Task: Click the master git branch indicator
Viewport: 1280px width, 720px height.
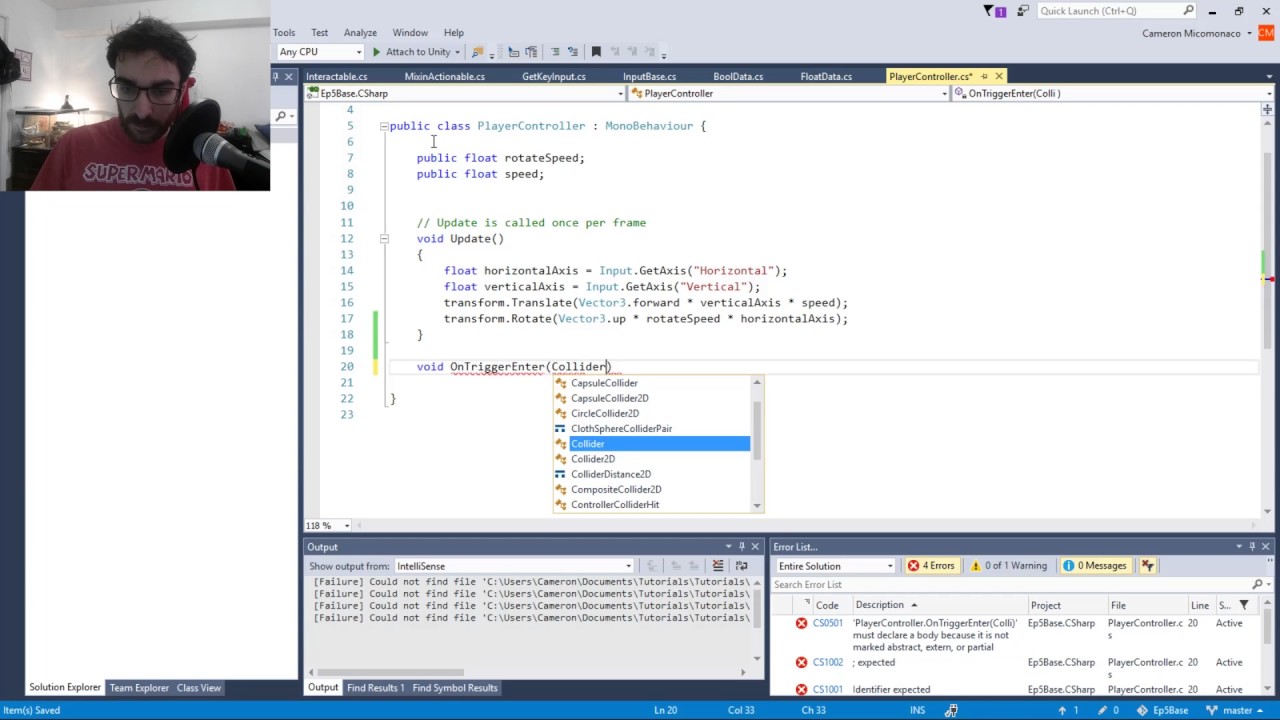Action: (1236, 710)
